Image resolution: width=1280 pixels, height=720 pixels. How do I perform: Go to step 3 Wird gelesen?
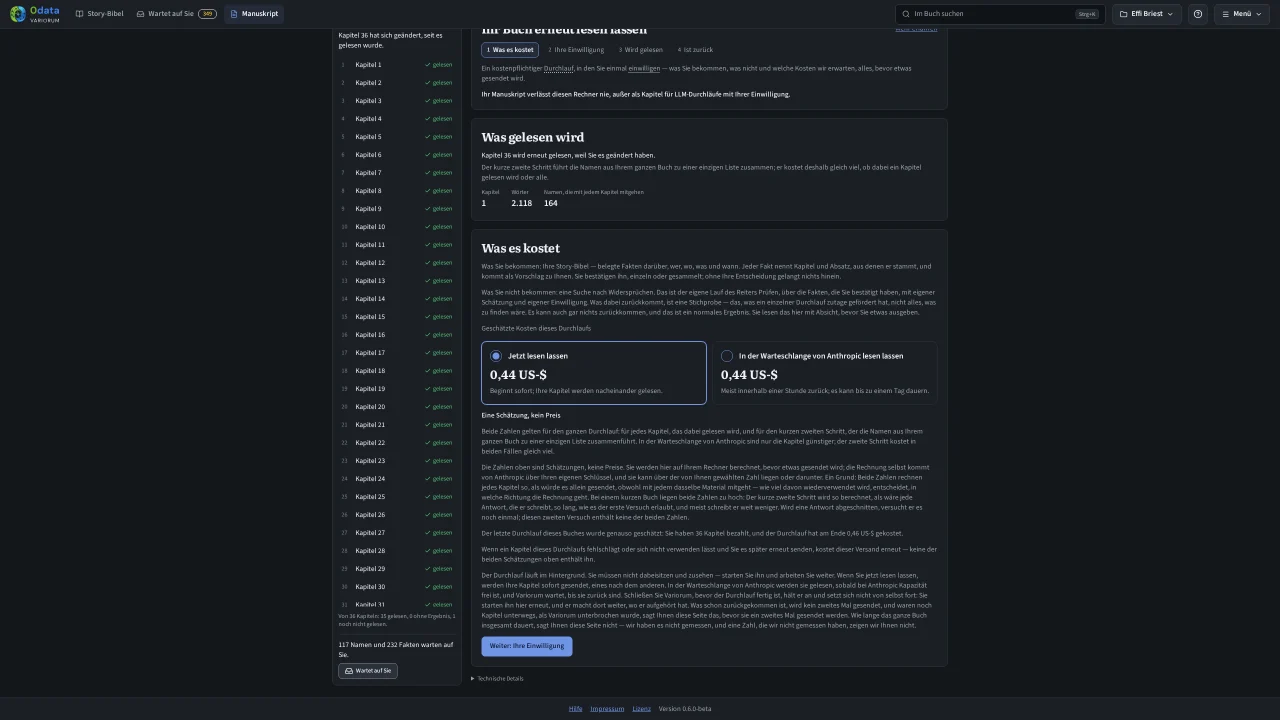(x=640, y=50)
